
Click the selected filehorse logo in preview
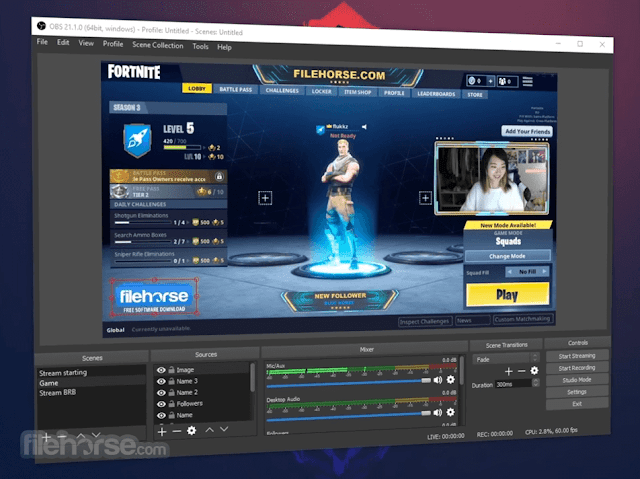click(154, 298)
